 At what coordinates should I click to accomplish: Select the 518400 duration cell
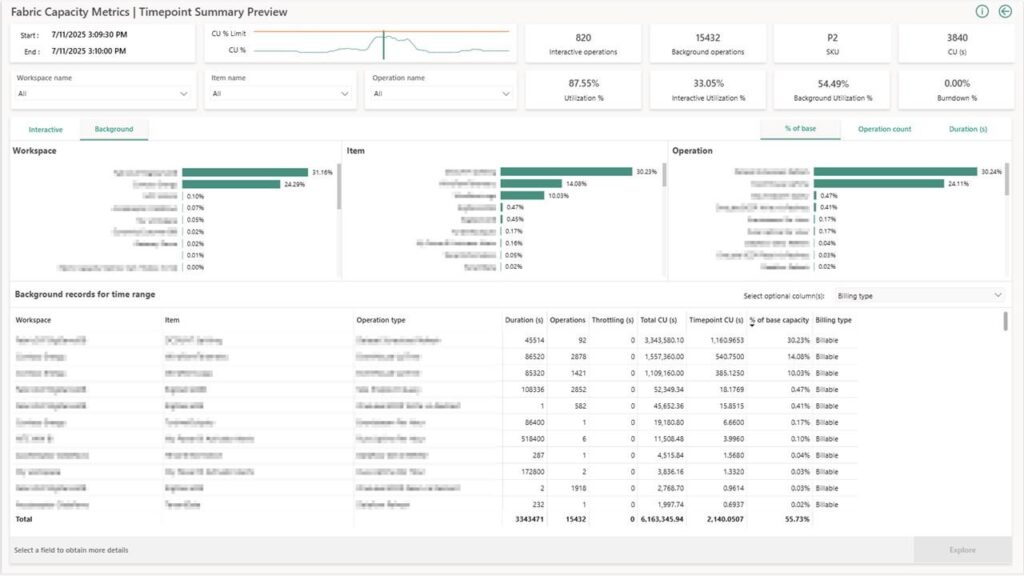click(533, 439)
